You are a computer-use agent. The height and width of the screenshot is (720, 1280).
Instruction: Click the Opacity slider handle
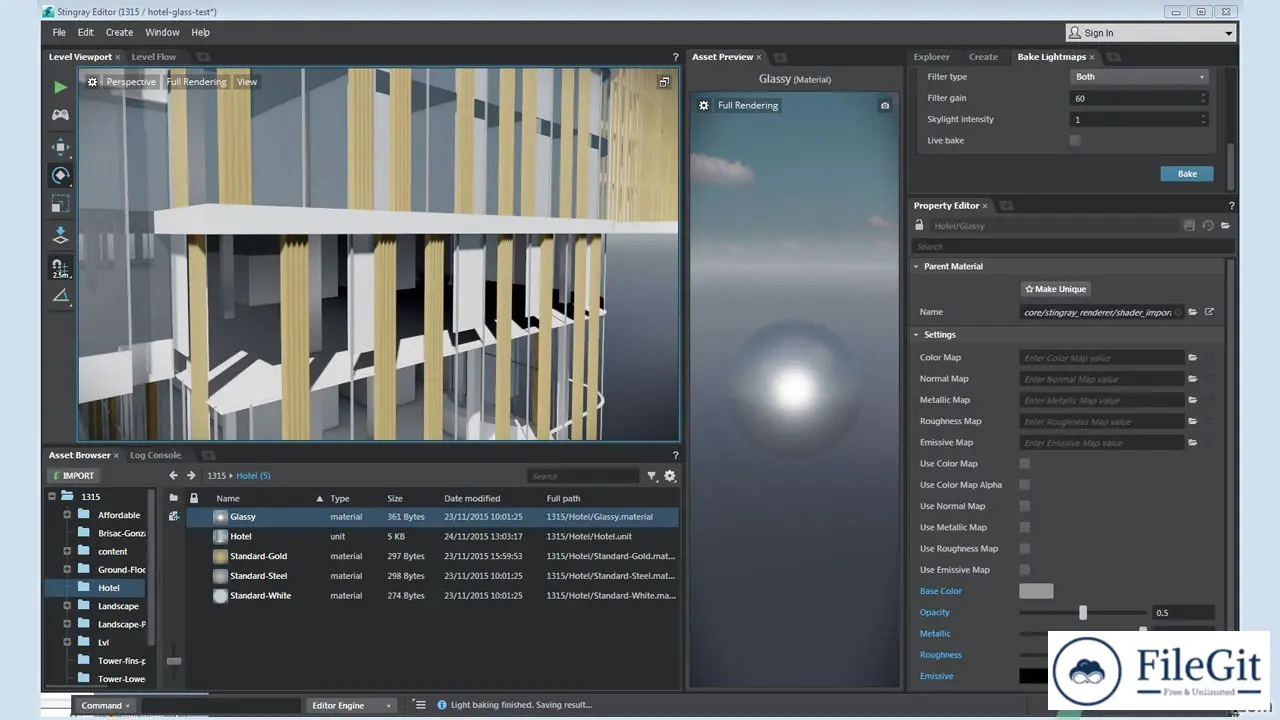1083,612
